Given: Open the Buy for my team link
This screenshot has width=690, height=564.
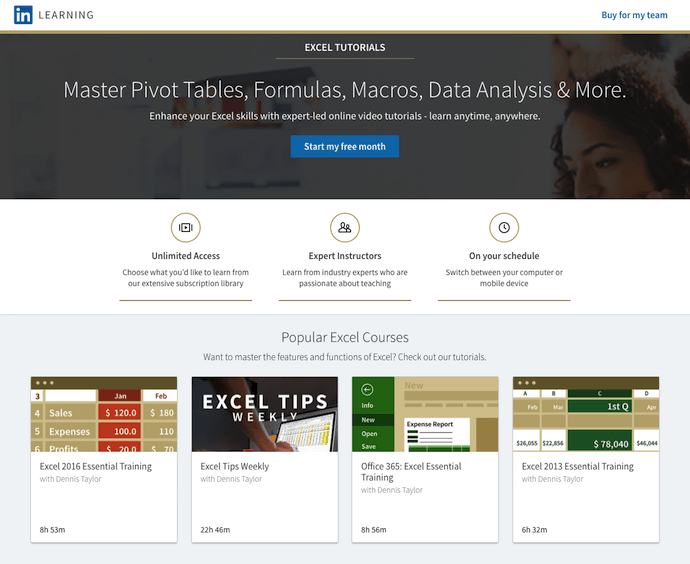Looking at the screenshot, I should 634,15.
